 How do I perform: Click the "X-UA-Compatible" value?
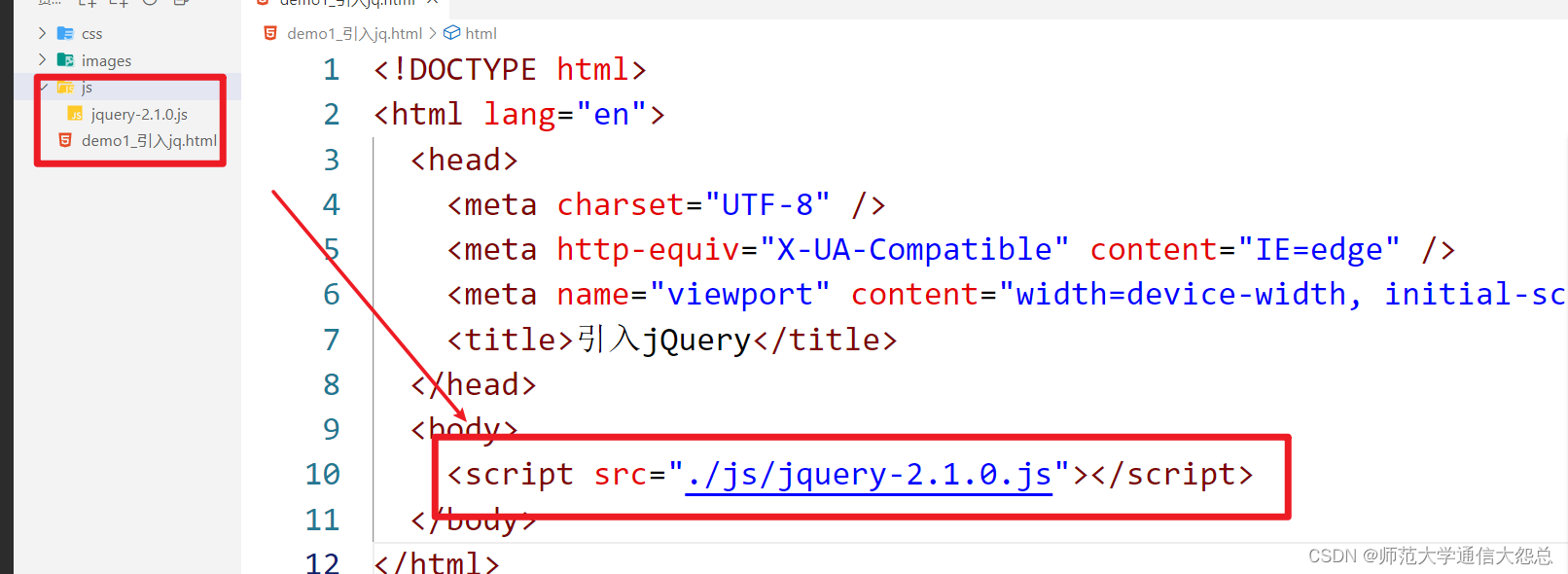(x=914, y=249)
